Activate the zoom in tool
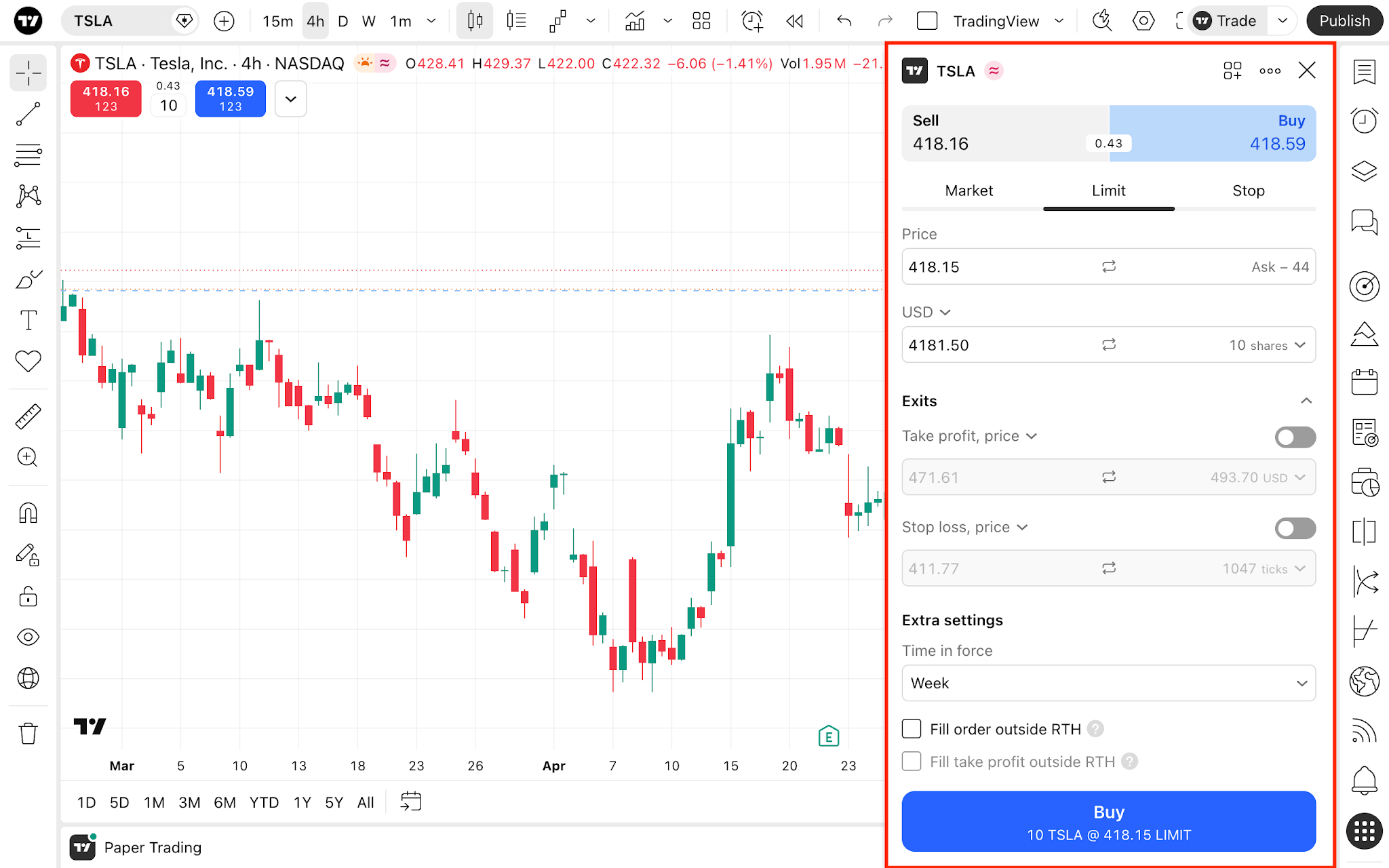Viewport: 1389px width, 868px height. pyautogui.click(x=28, y=458)
